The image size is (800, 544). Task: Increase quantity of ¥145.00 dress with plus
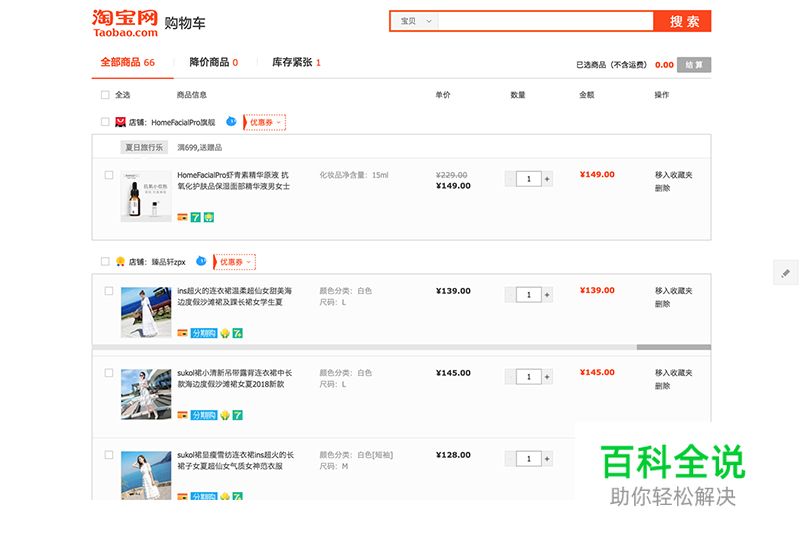click(547, 377)
